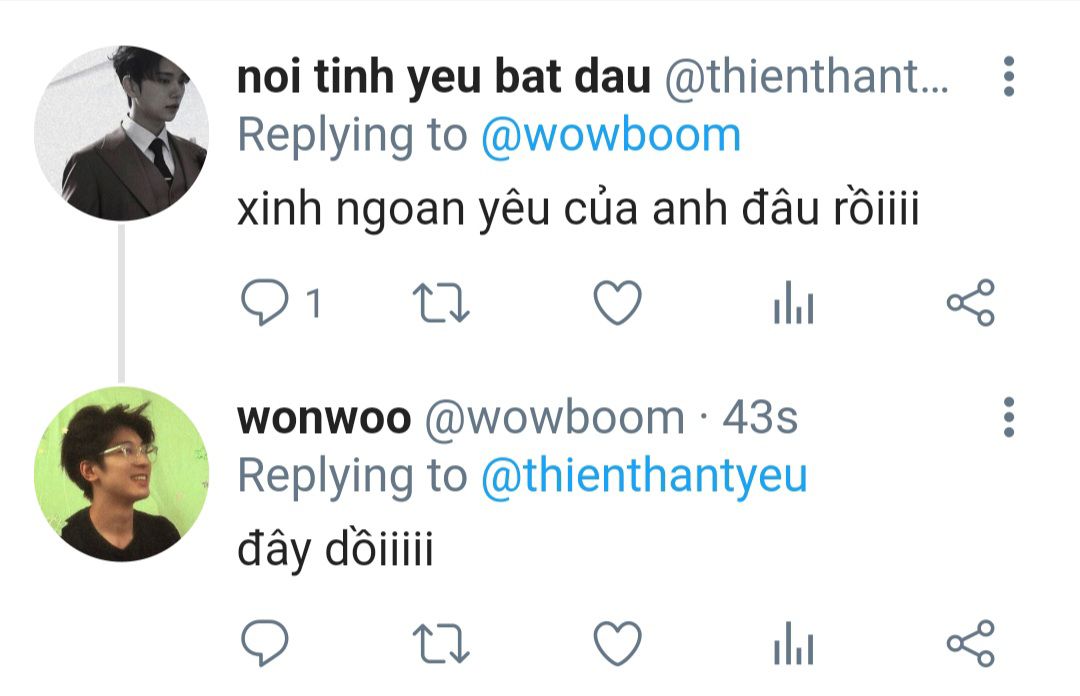Viewport: 1080px width, 696px height.
Task: Open wonwoo's green profile picture
Action: pyautogui.click(x=121, y=474)
